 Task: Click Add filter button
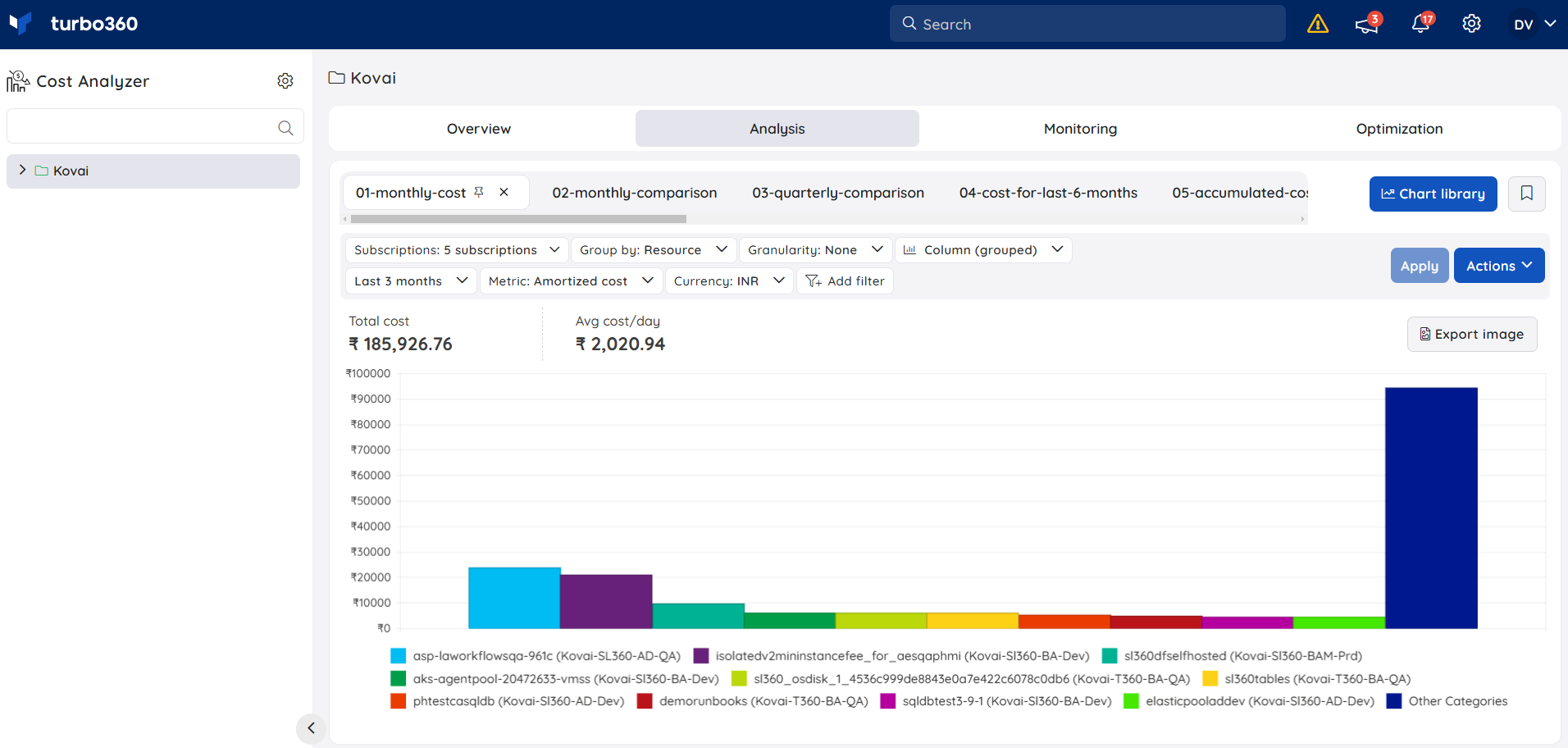click(845, 281)
